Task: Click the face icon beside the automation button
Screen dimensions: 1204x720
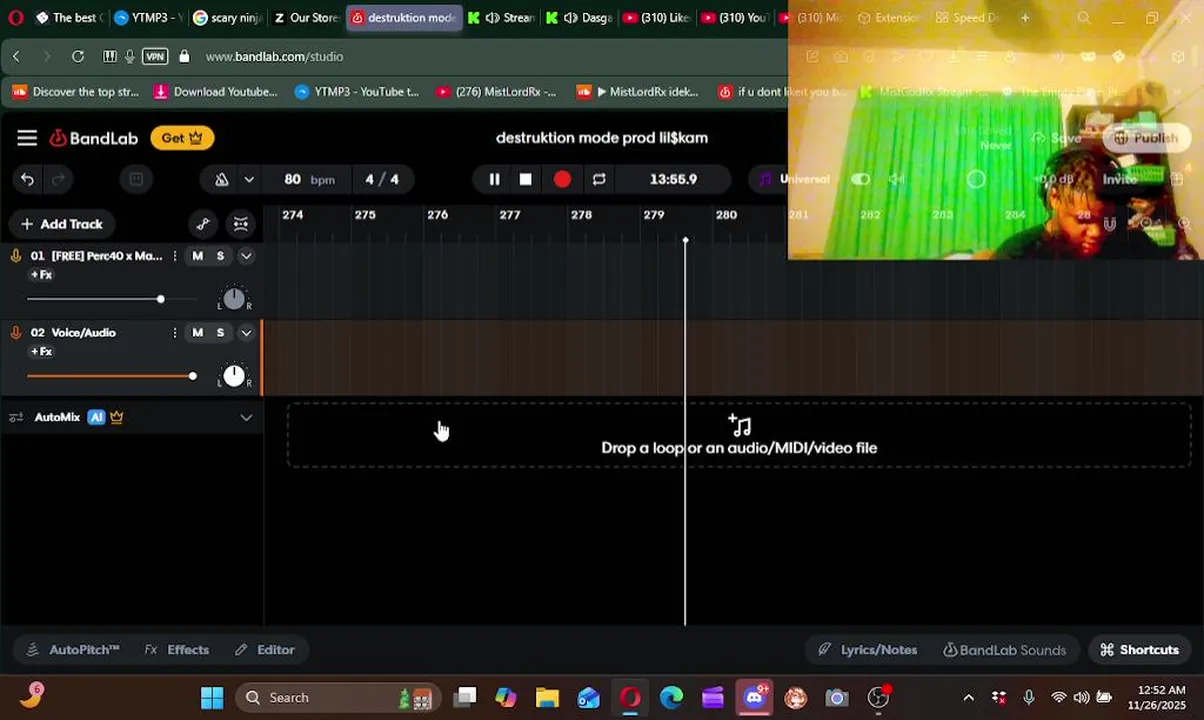Action: pyautogui.click(x=241, y=224)
